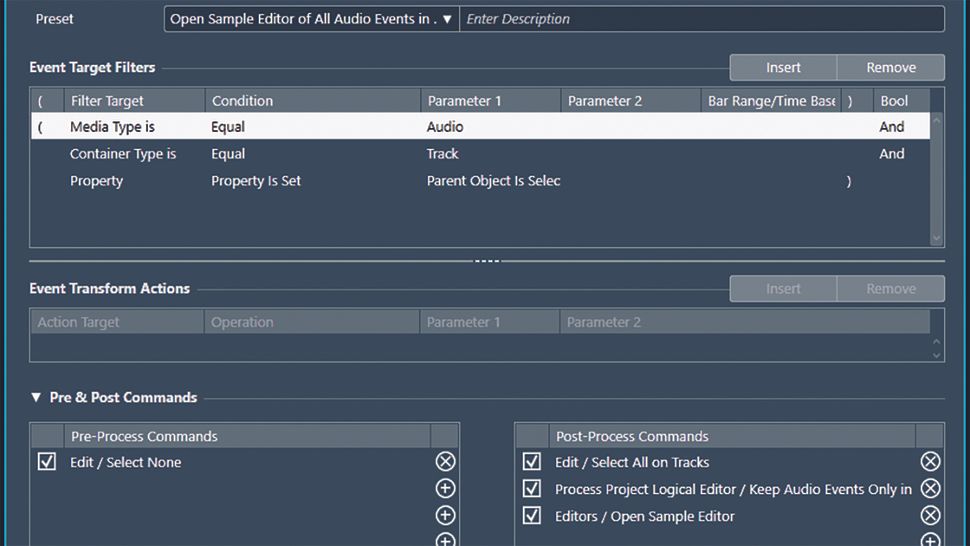Remove Edit / Select All on Tracks command
The height and width of the screenshot is (546, 970).
[930, 461]
